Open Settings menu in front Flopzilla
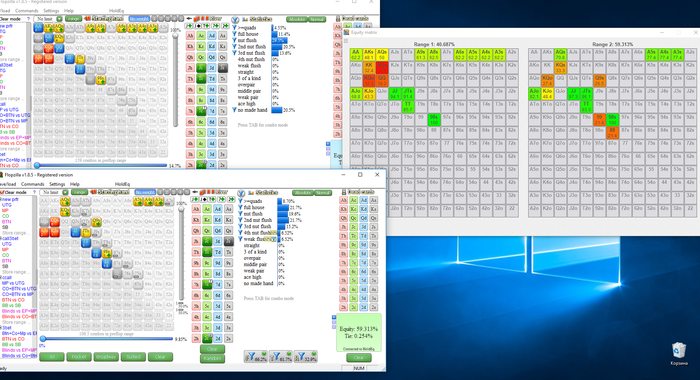The height and width of the screenshot is (380, 700). (57, 184)
